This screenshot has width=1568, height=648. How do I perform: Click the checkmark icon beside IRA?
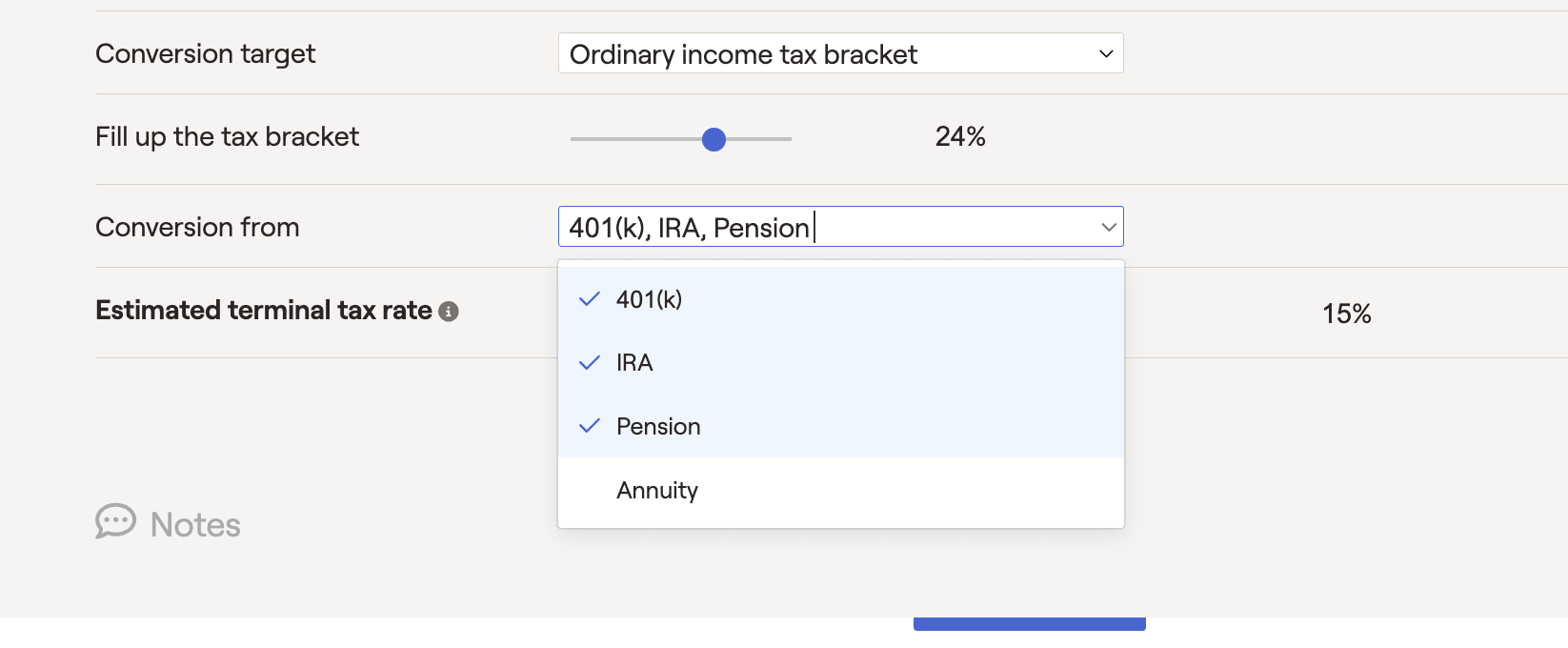click(590, 363)
